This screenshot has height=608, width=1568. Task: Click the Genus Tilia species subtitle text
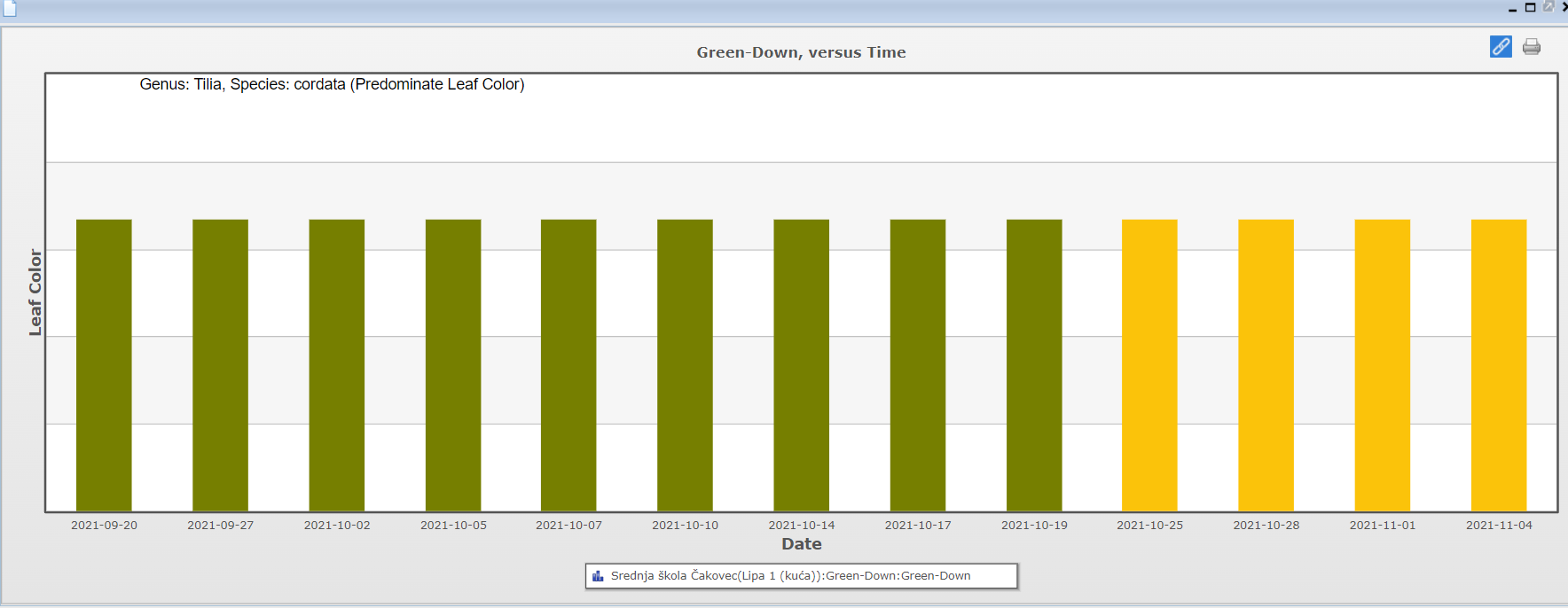click(x=332, y=84)
